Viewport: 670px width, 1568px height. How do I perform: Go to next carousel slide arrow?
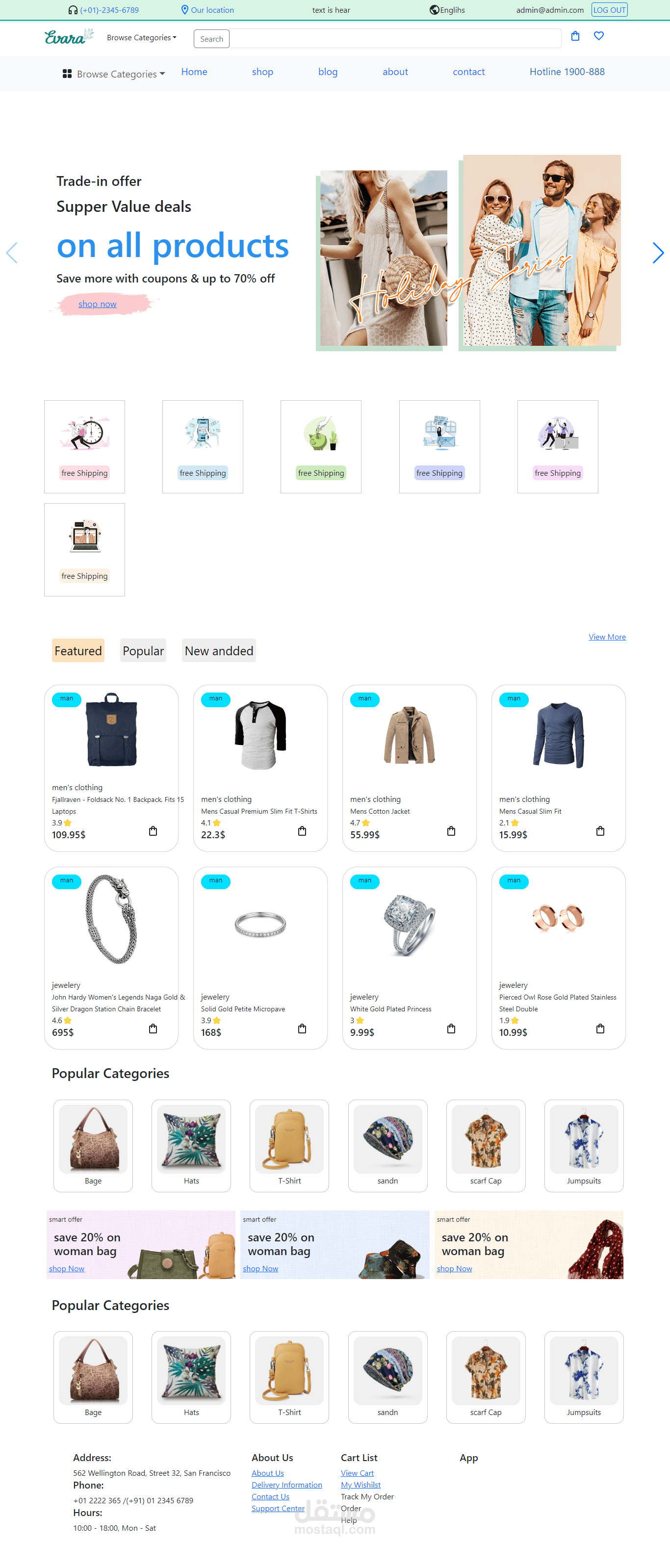click(657, 253)
